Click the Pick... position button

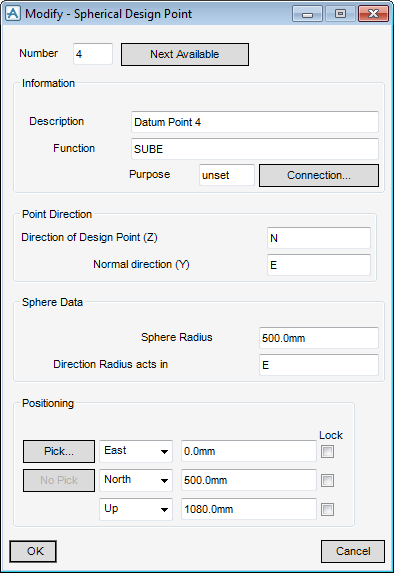pyautogui.click(x=59, y=451)
